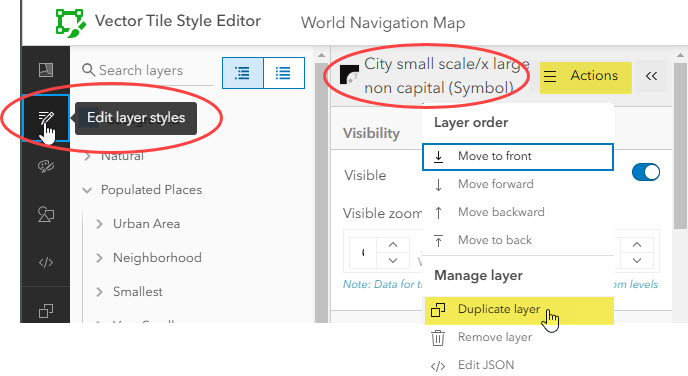
Task: Click the minimum zoom input field
Action: tap(363, 253)
